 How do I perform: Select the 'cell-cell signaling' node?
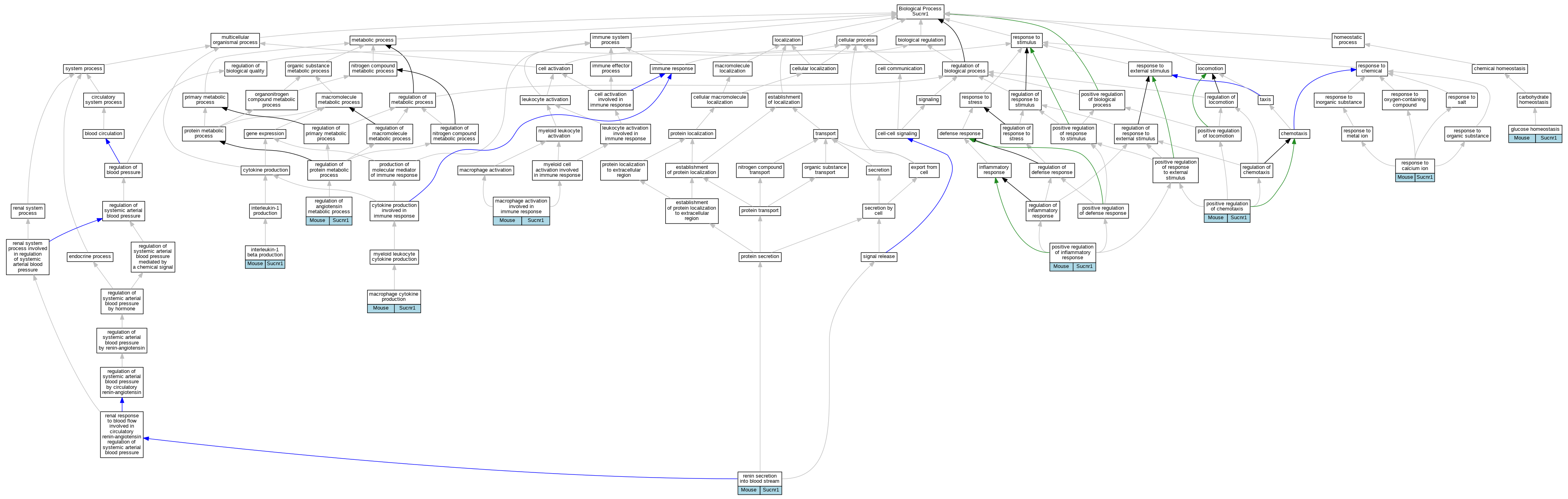898,134
